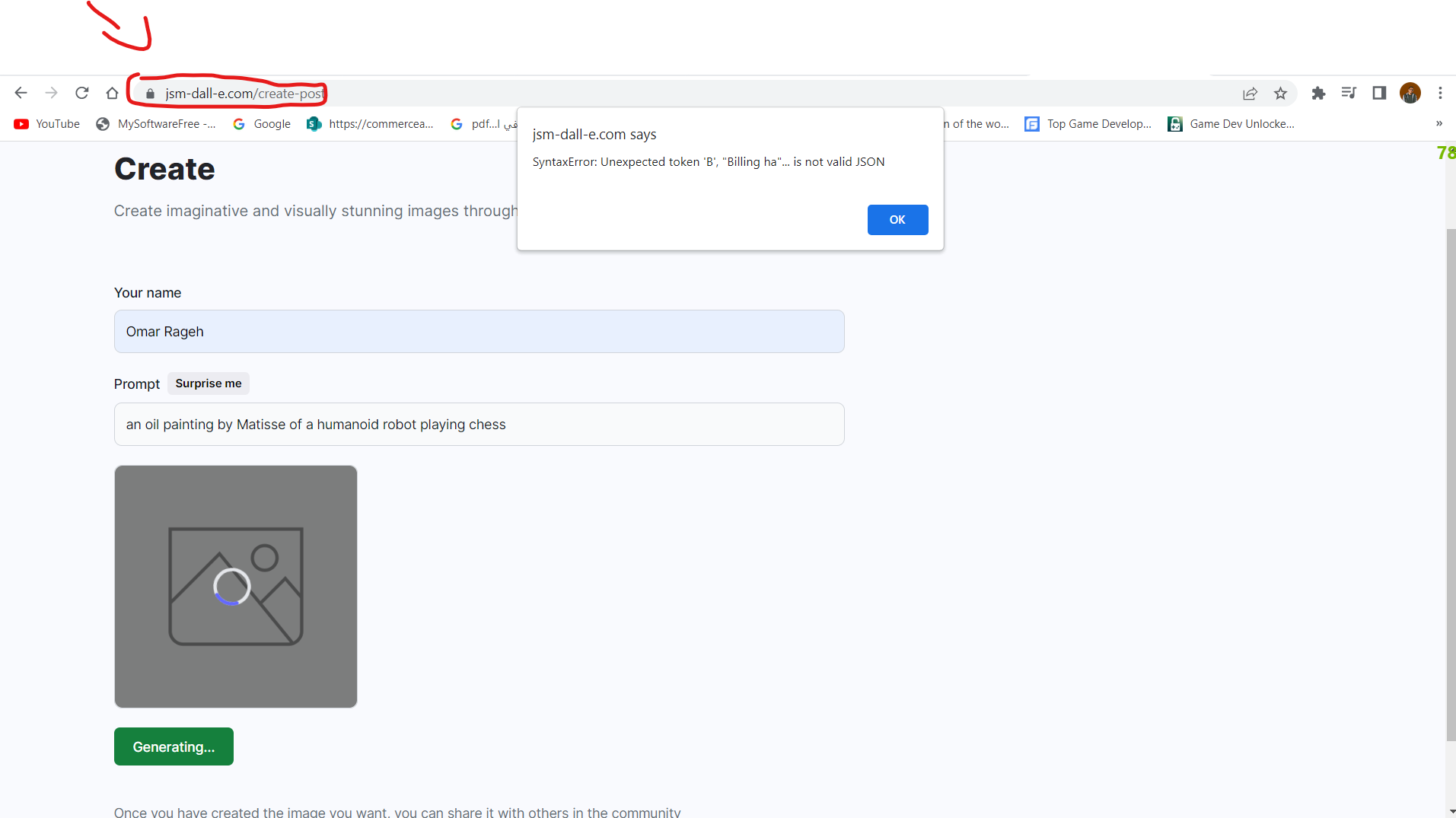This screenshot has width=1456, height=818.
Task: Open the browser home page icon
Action: coord(112,93)
